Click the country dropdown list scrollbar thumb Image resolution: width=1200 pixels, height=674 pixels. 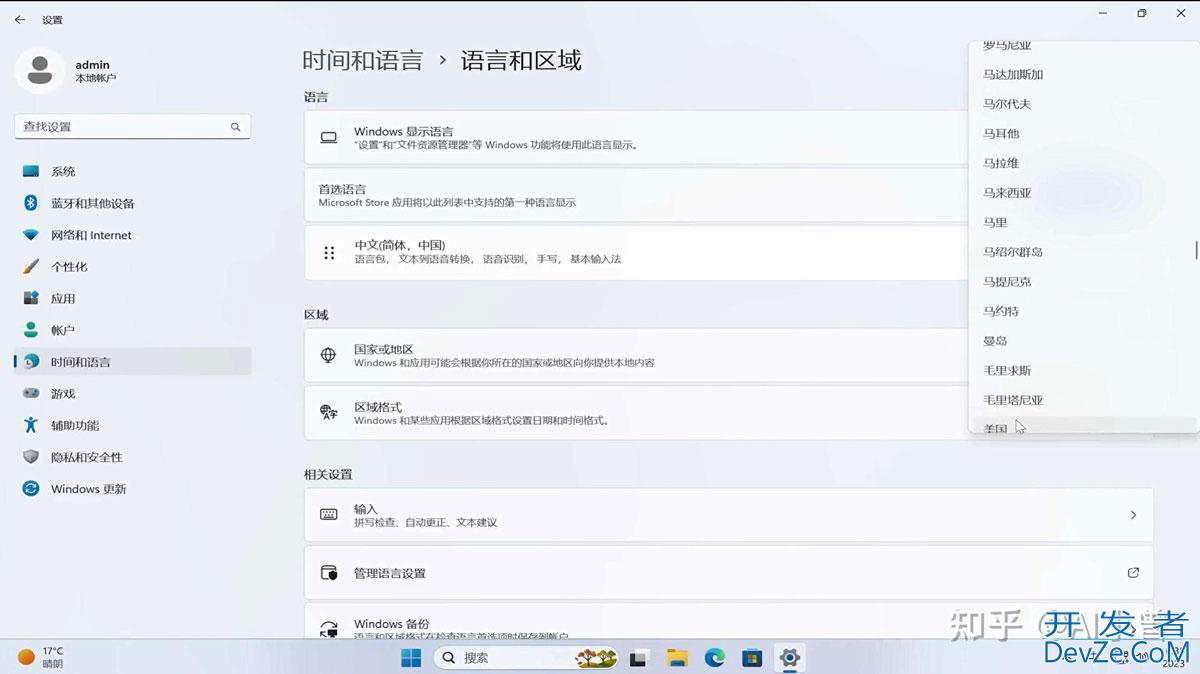click(x=1196, y=249)
